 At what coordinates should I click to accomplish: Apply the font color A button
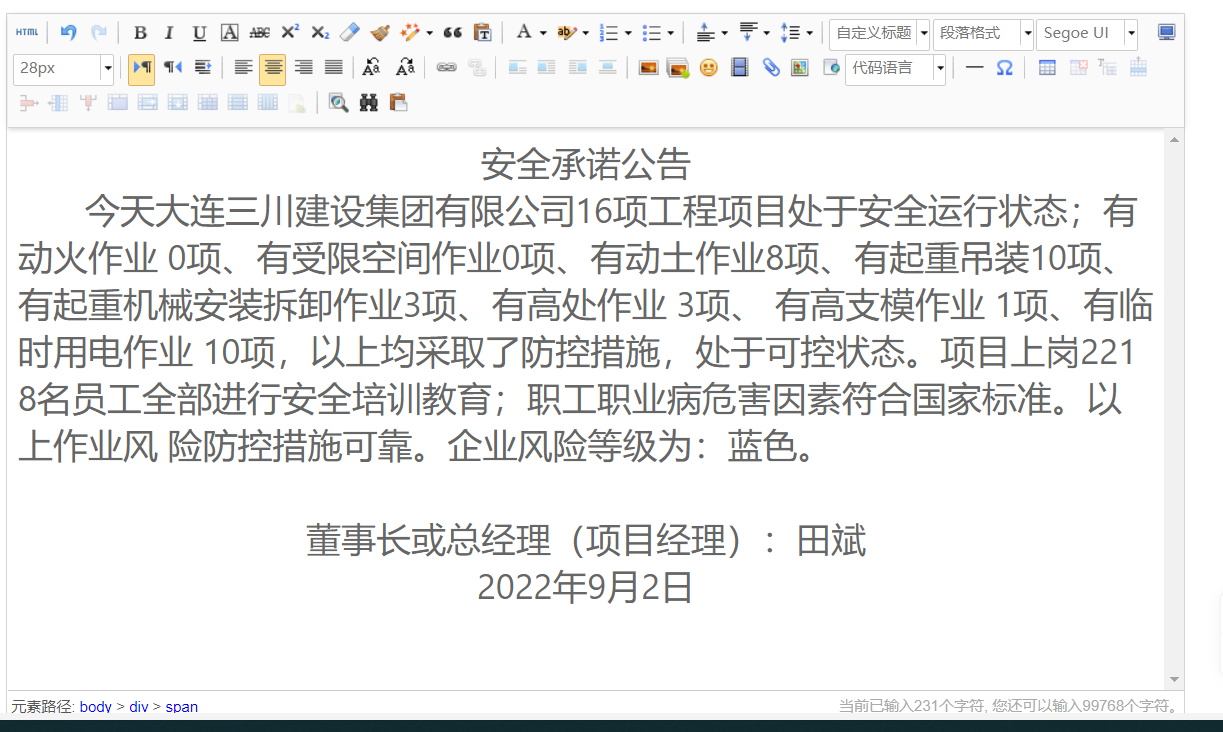click(523, 32)
